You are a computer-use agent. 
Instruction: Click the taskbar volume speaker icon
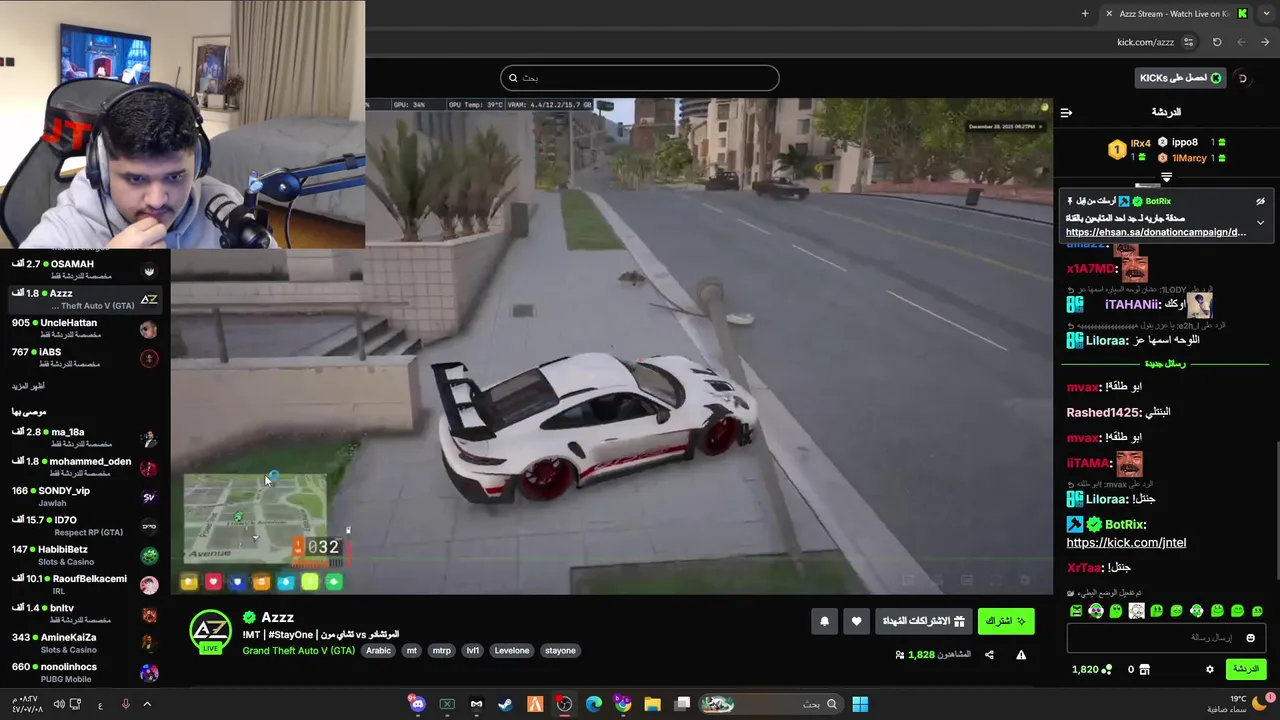[58, 704]
